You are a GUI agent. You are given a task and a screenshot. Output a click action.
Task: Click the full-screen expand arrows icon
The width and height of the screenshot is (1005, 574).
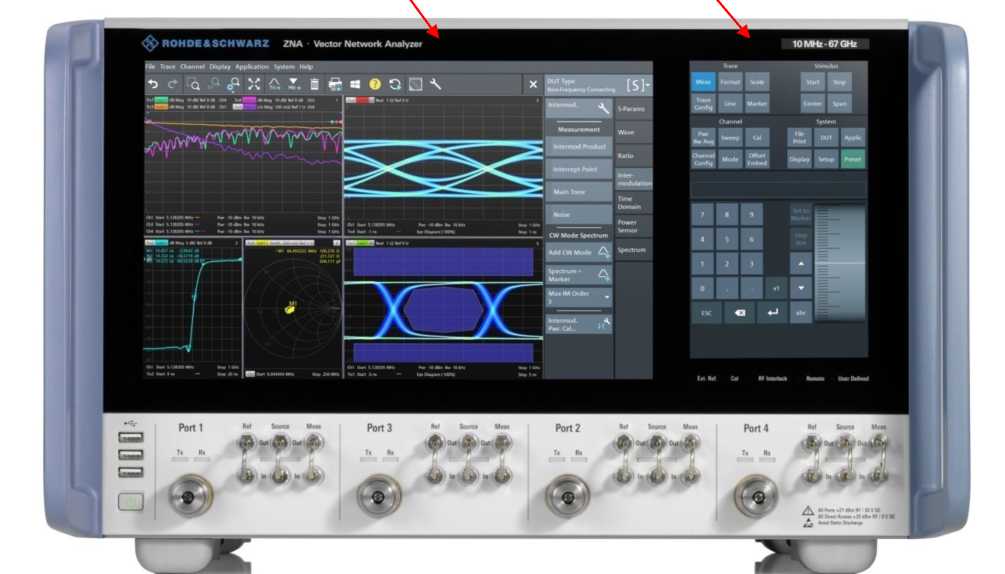254,84
